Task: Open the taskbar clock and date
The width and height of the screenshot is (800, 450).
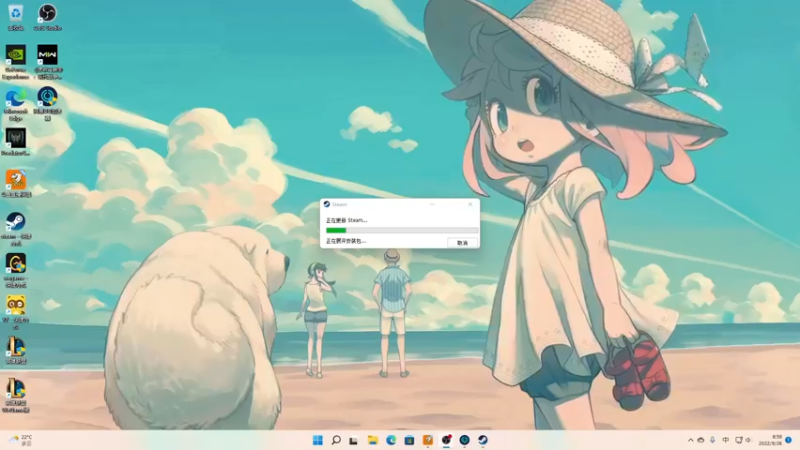Action: 770,440
